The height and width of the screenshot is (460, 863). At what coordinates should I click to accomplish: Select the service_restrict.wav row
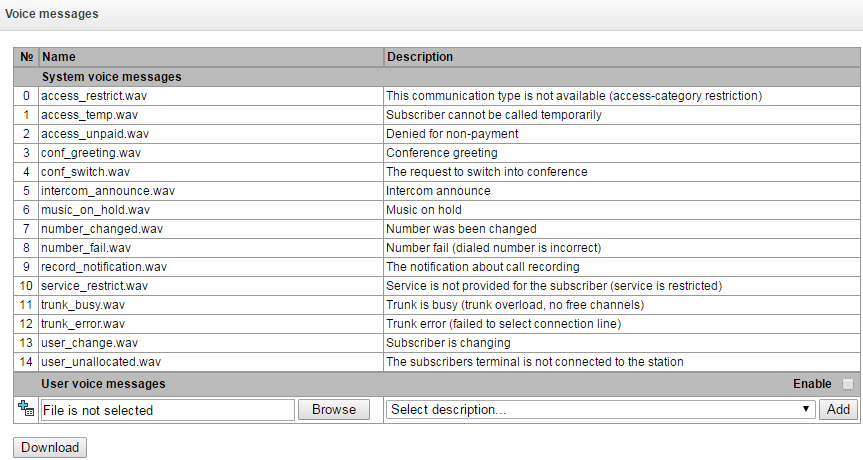pyautogui.click(x=94, y=286)
